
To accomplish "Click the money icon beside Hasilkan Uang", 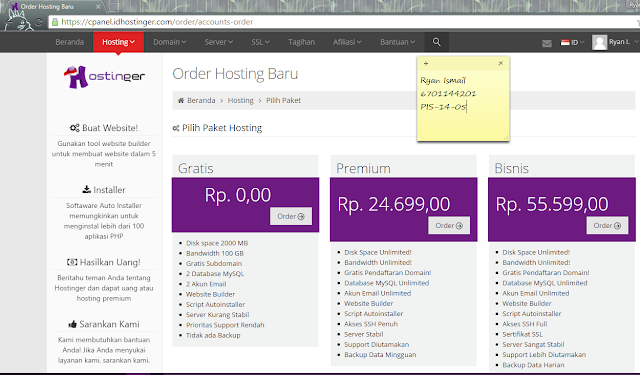I will [72, 262].
